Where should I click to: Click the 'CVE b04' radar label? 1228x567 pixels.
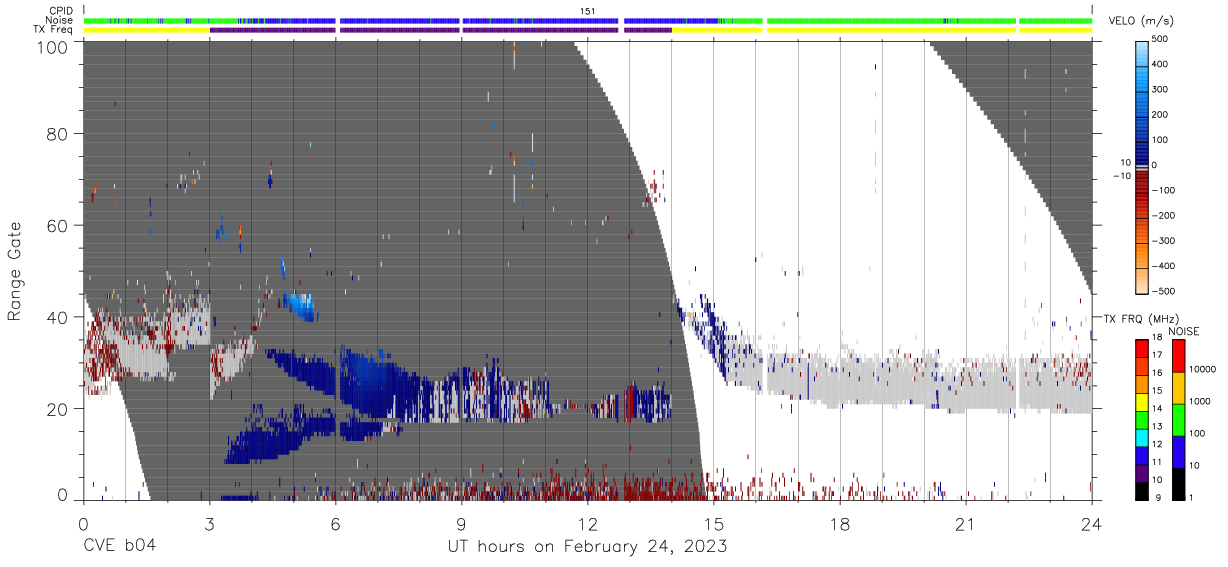(x=119, y=546)
